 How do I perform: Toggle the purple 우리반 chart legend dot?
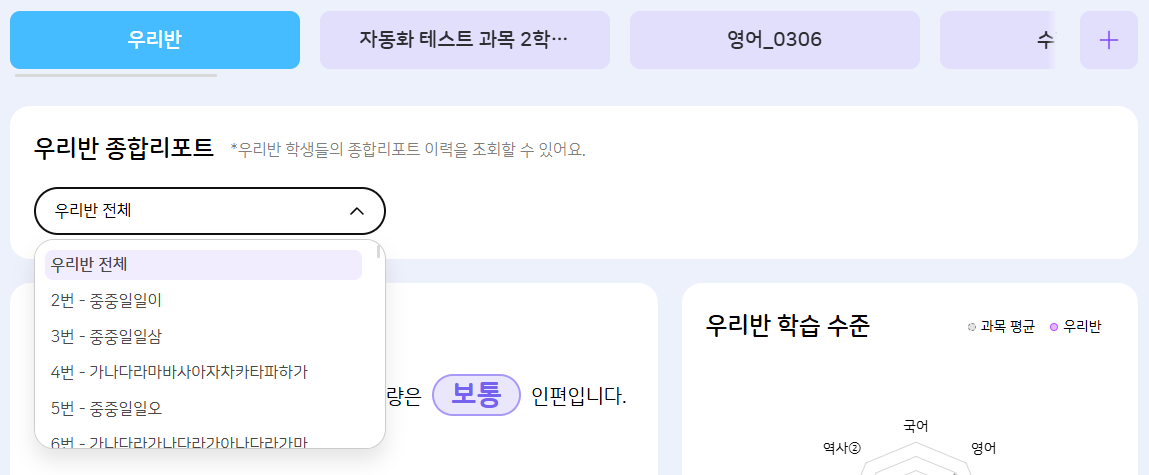(1053, 327)
